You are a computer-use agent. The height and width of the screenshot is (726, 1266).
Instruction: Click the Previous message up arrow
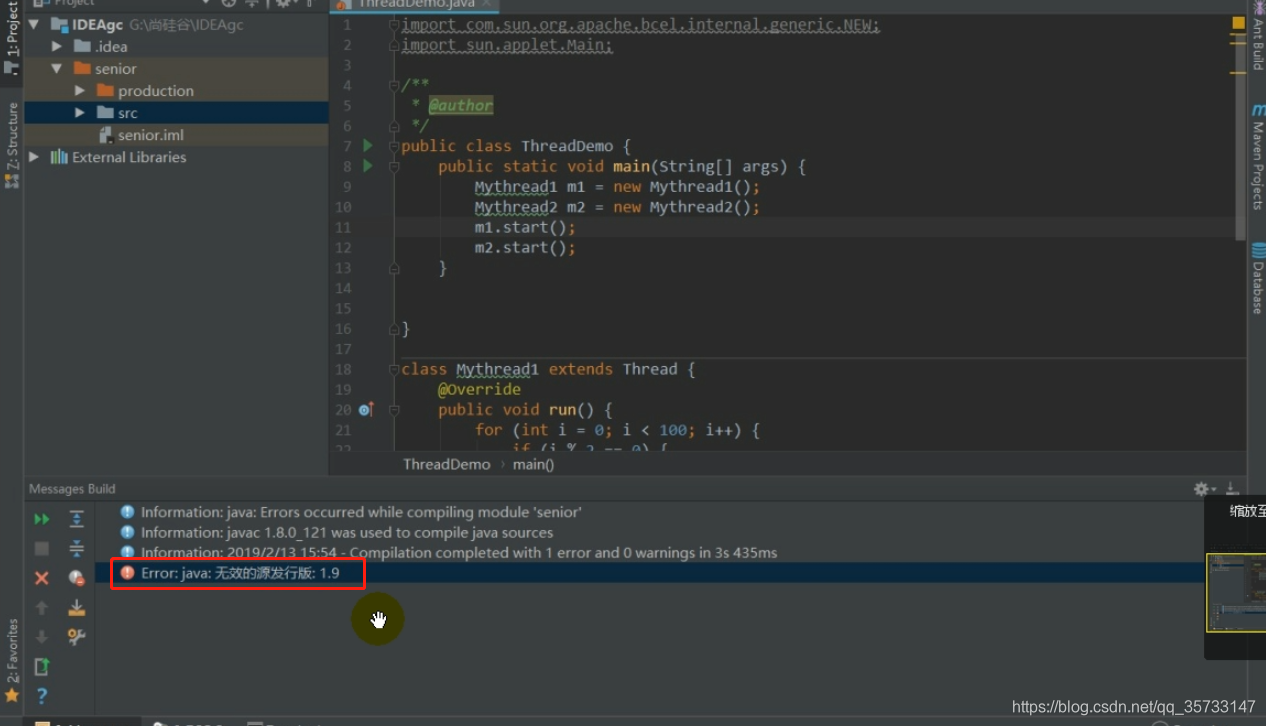click(x=41, y=607)
